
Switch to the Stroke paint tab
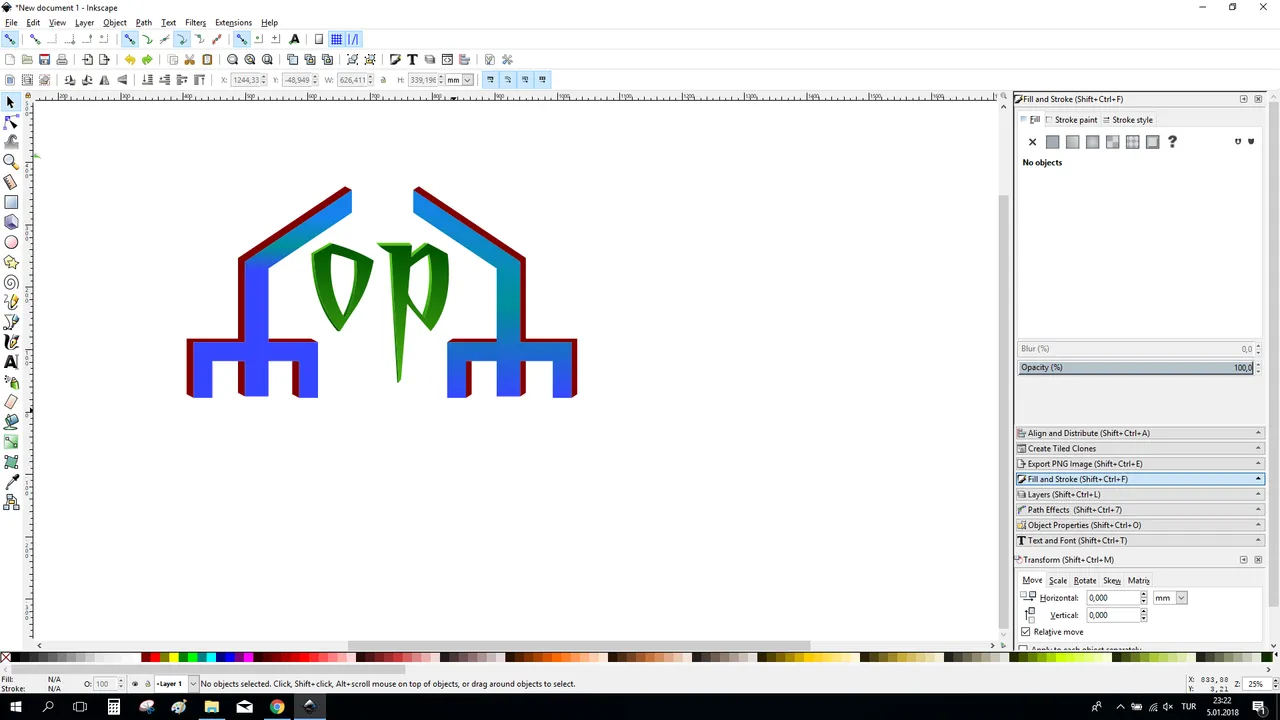coord(1070,120)
